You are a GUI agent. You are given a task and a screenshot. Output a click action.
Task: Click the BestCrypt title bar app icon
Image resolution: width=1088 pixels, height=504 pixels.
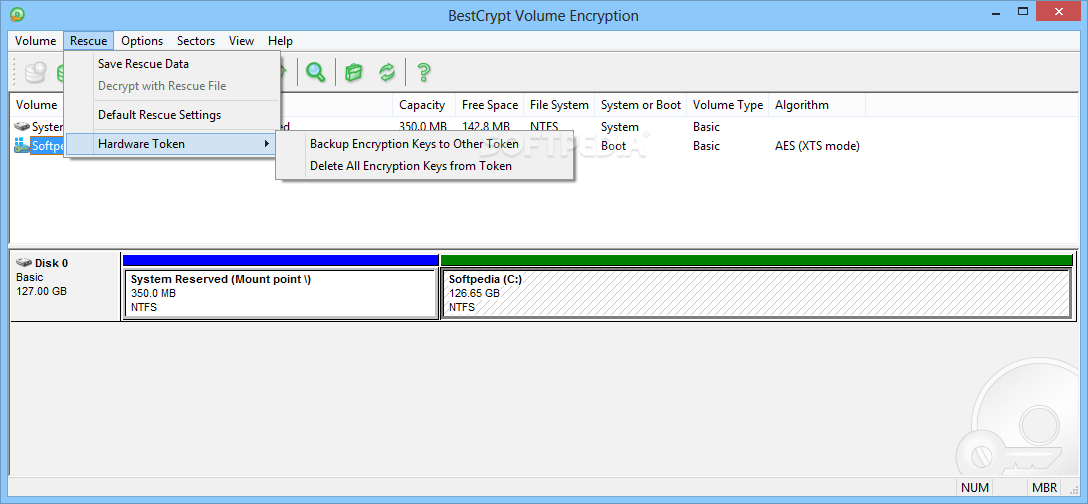pos(17,14)
